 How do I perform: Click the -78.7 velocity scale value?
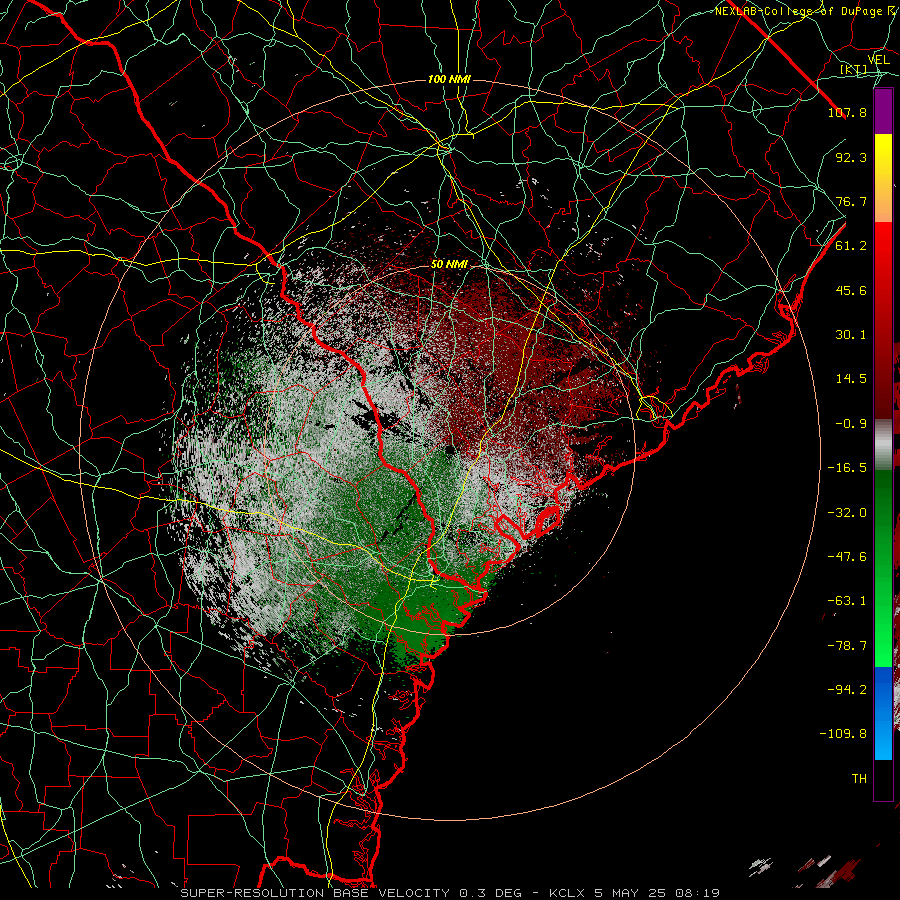coord(847,646)
